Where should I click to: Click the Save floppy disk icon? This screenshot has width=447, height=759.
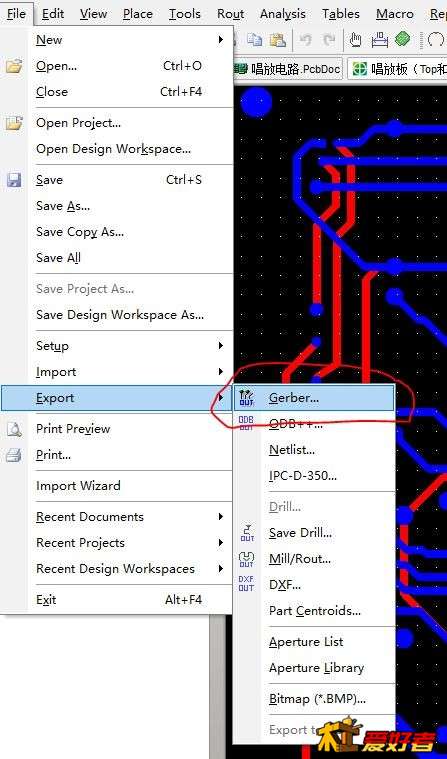coord(14,180)
